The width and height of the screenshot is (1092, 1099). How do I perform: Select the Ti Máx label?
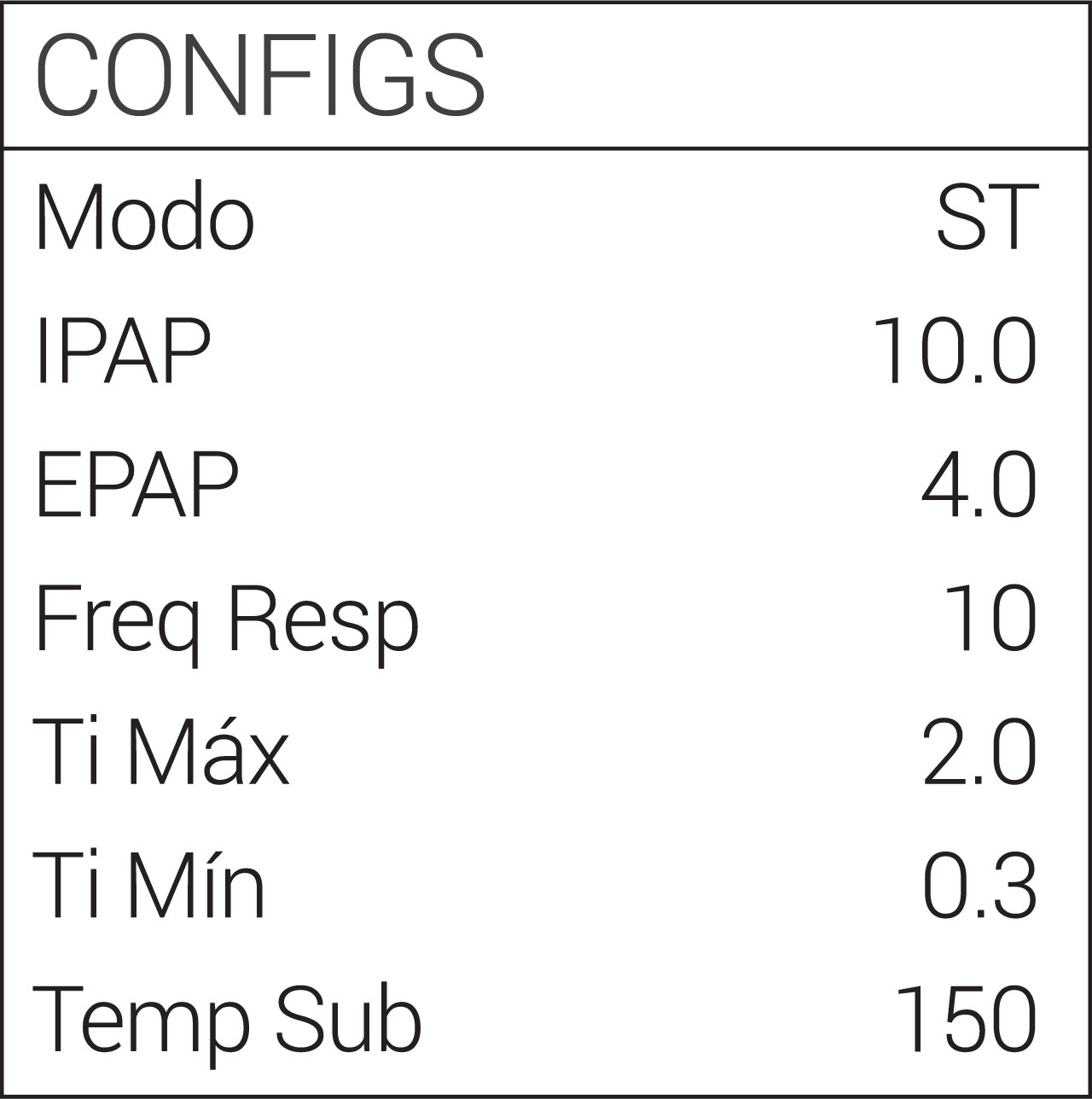[161, 752]
